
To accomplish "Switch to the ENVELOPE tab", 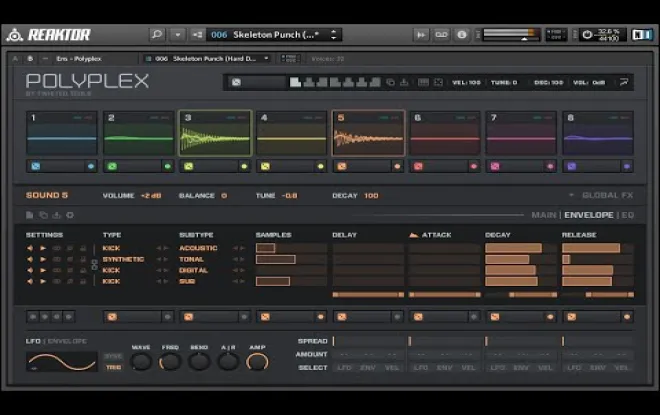I will pos(588,215).
